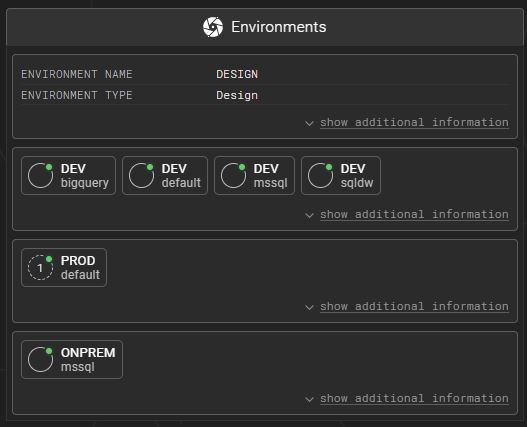Screen dimensions: 527x427
Task: Open the PROD default environment card
Action: pyautogui.click(x=64, y=268)
